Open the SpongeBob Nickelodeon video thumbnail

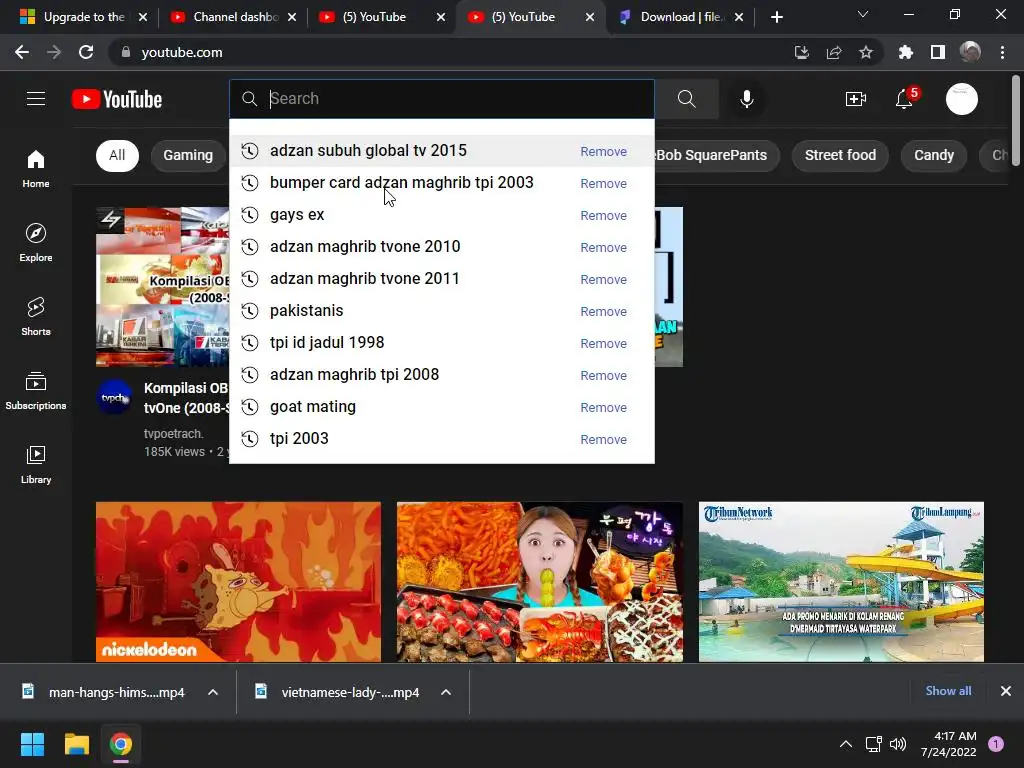[x=238, y=581]
